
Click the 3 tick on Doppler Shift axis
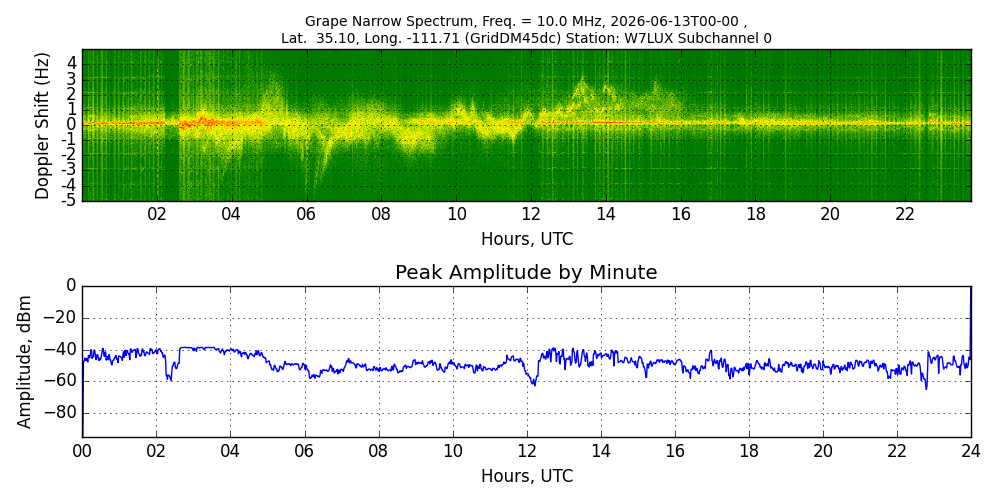tap(73, 80)
